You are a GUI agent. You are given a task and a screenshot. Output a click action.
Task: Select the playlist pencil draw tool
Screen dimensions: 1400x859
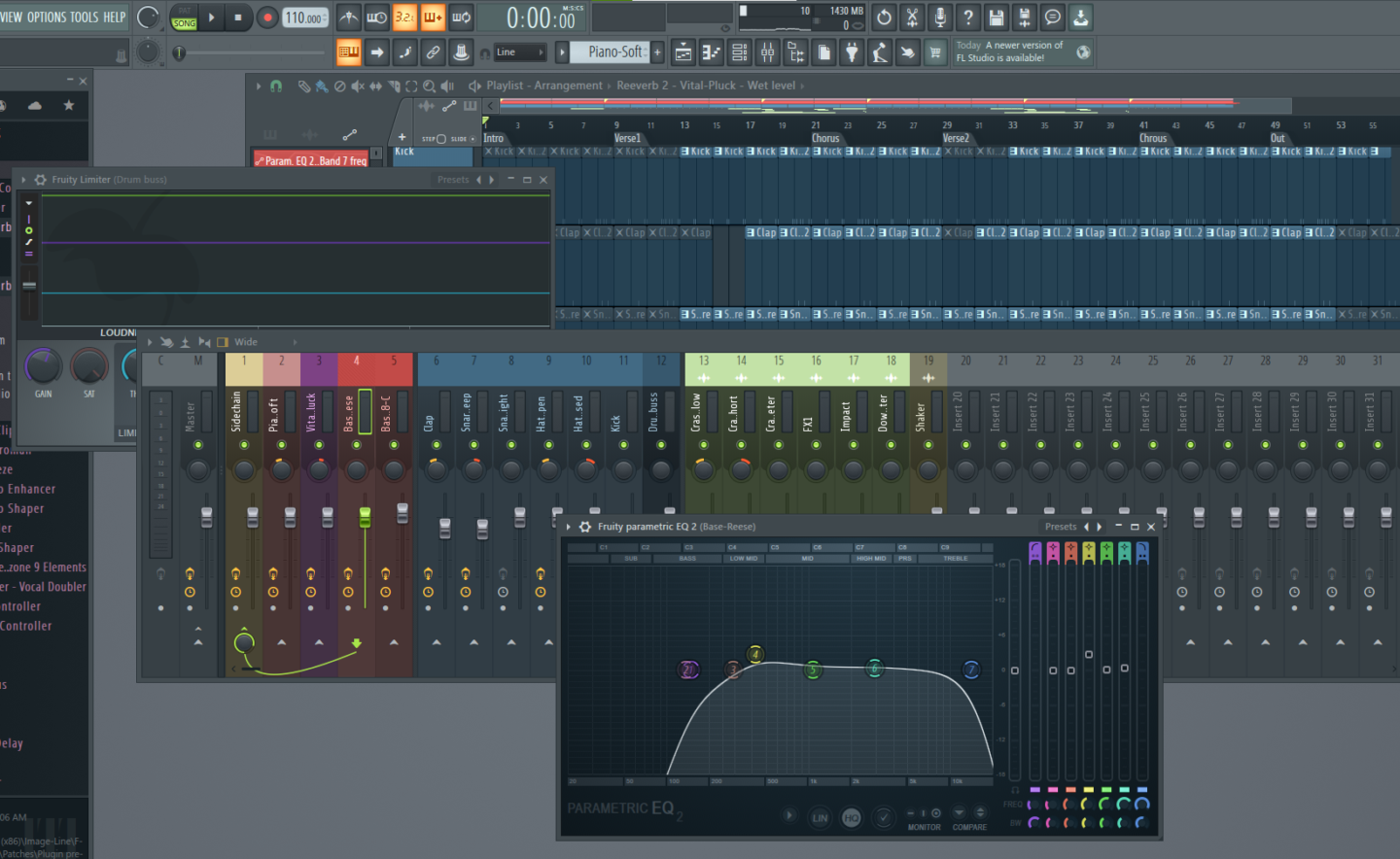[x=303, y=86]
